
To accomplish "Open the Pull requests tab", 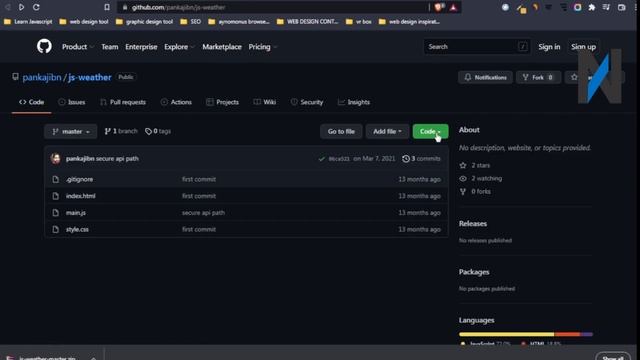I will click(x=123, y=102).
